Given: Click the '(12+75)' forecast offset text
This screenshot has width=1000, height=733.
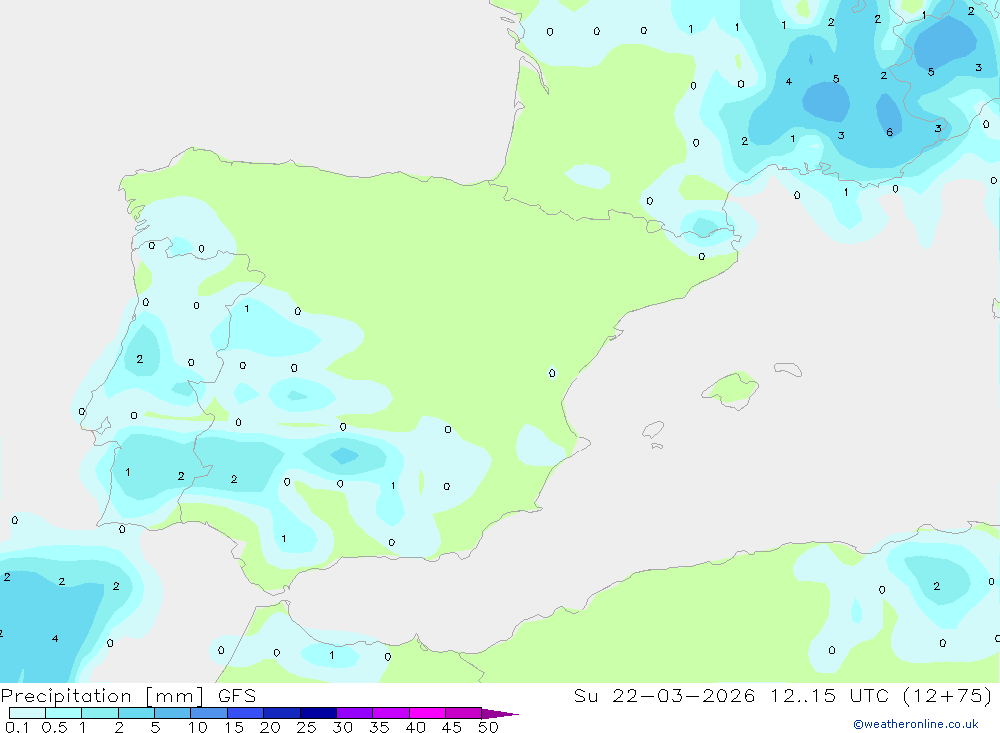Looking at the screenshot, I should click(x=948, y=695).
